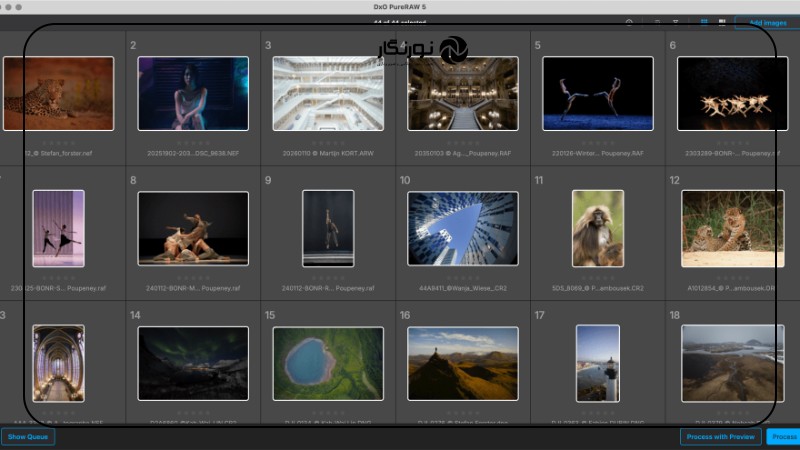Click the circular info icon in toolbar
800x450 pixels.
[x=629, y=22]
